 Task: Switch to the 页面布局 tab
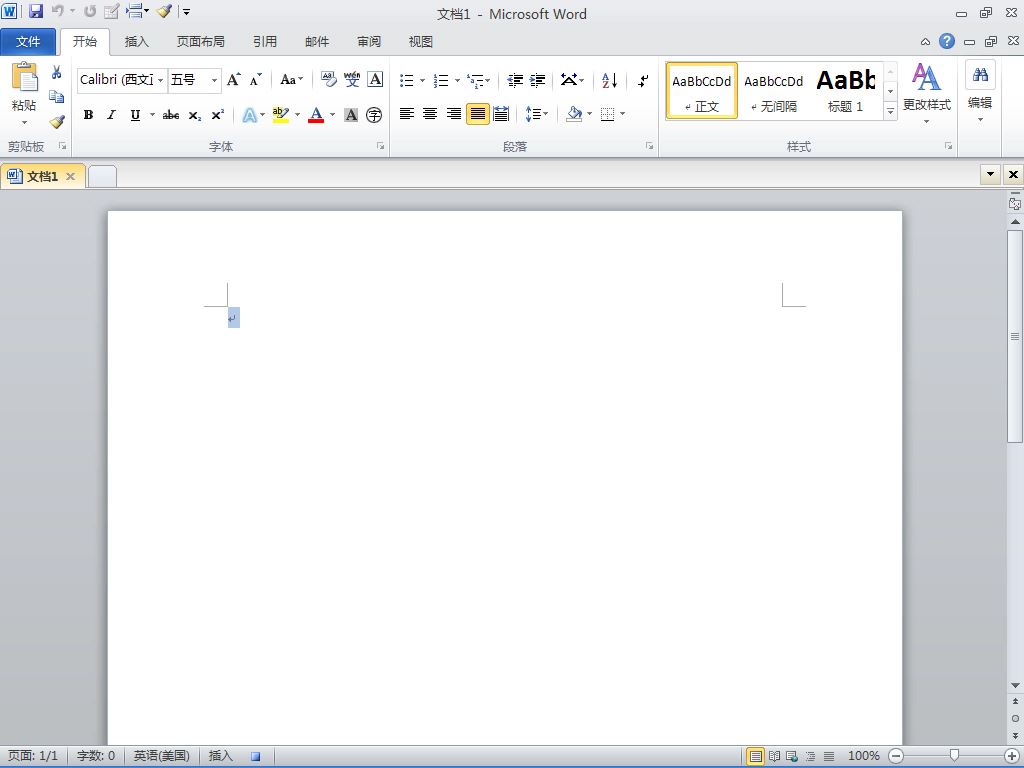click(200, 41)
